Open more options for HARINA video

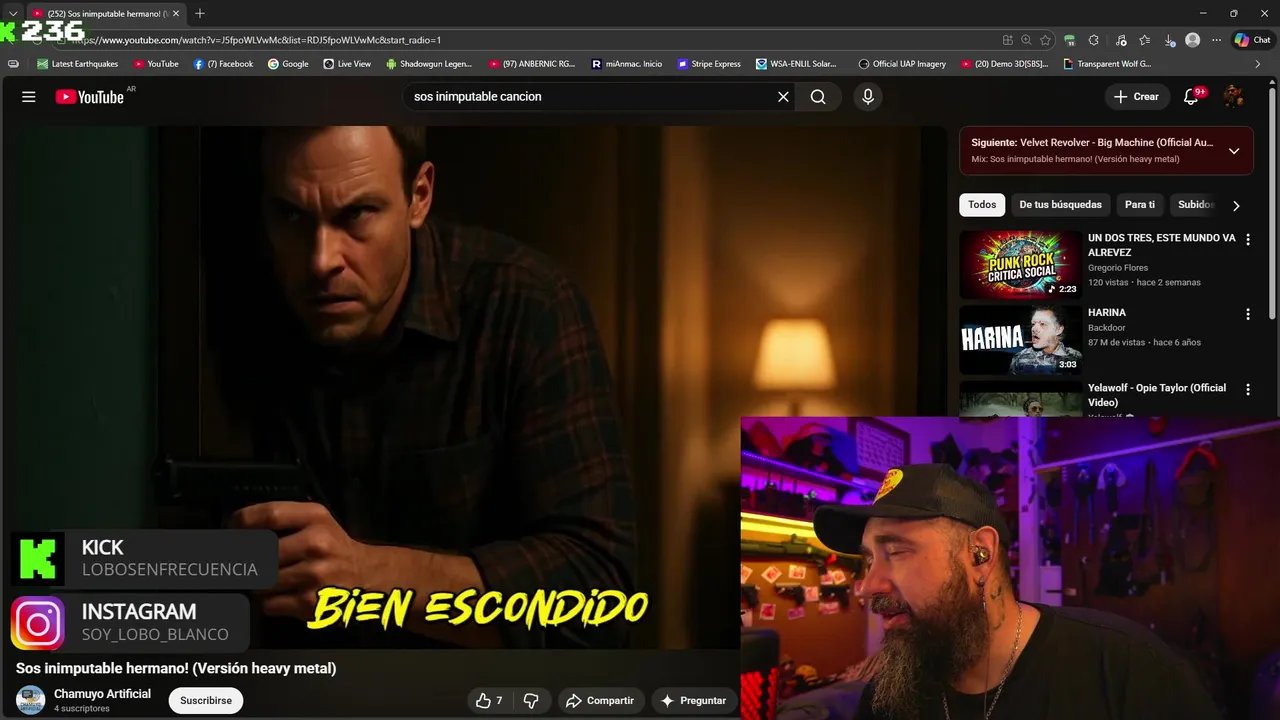[x=1247, y=314]
